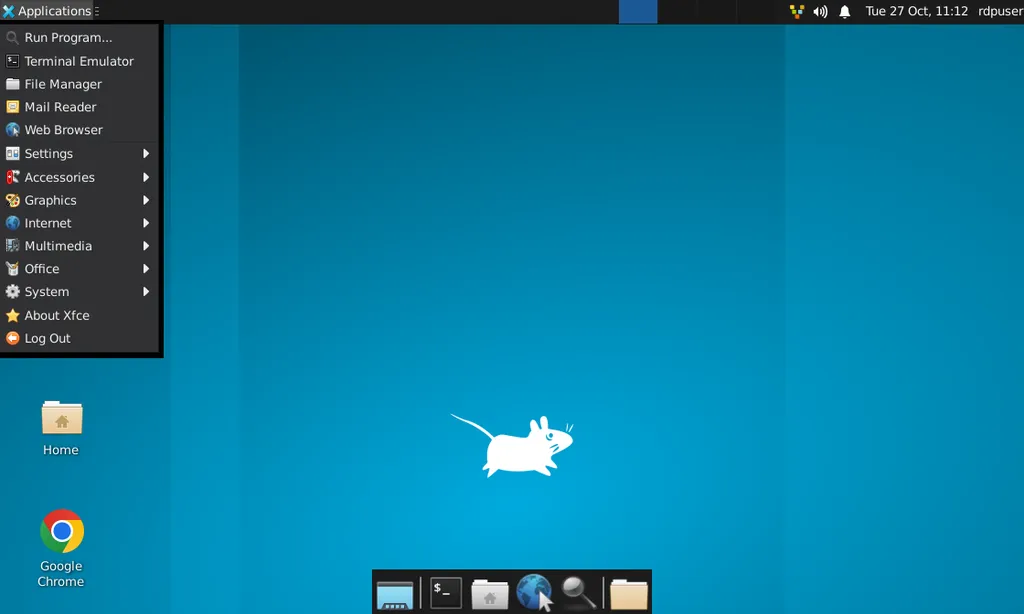
Task: Click the Show Desktop dock icon
Action: [394, 594]
